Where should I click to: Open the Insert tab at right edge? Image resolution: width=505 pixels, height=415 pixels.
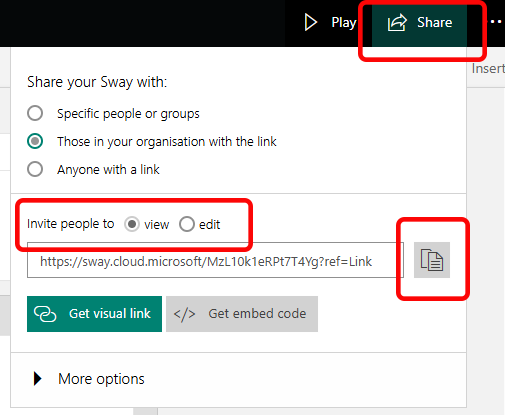click(x=488, y=69)
